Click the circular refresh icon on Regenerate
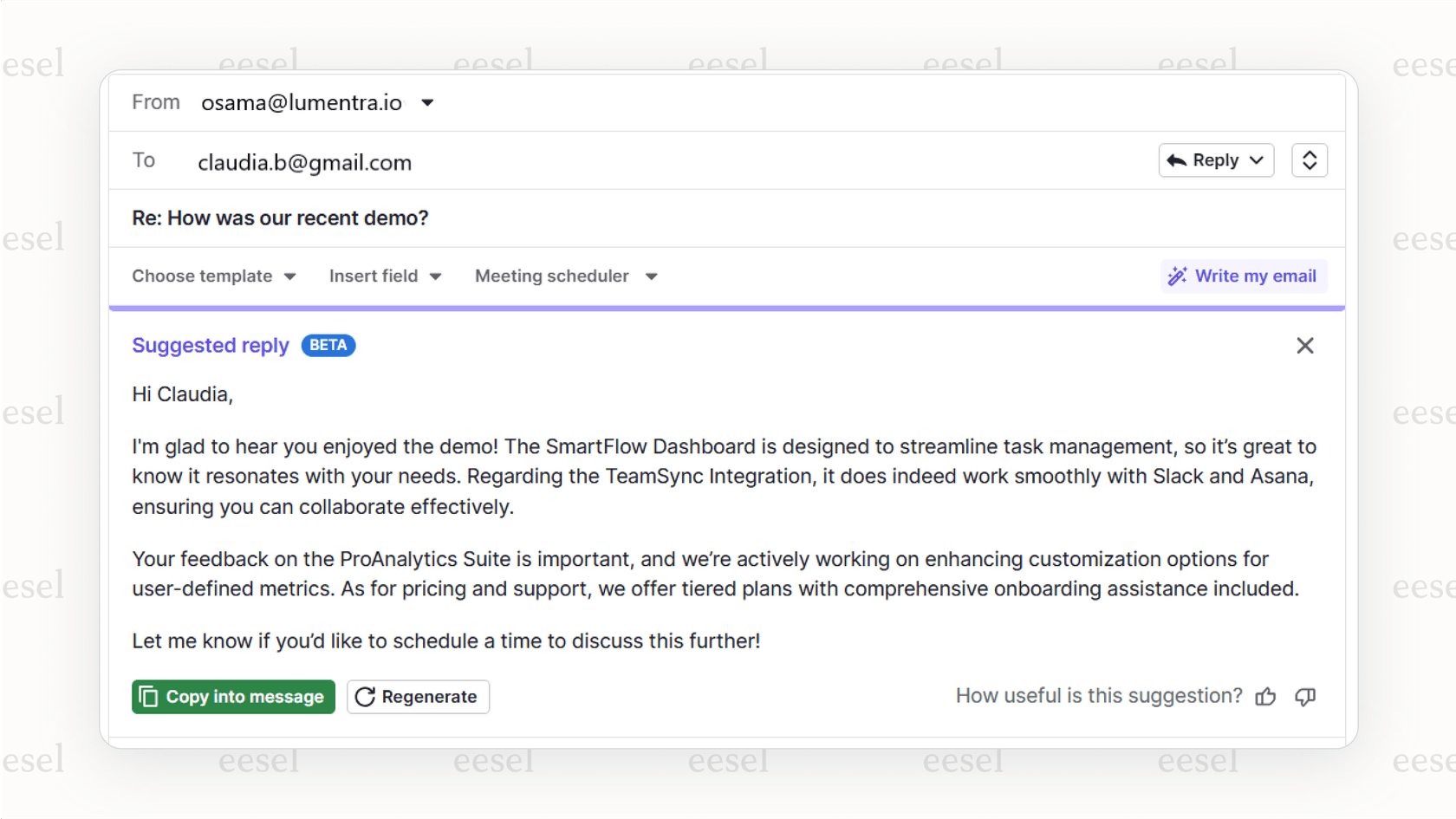The image size is (1456, 819). pos(365,696)
